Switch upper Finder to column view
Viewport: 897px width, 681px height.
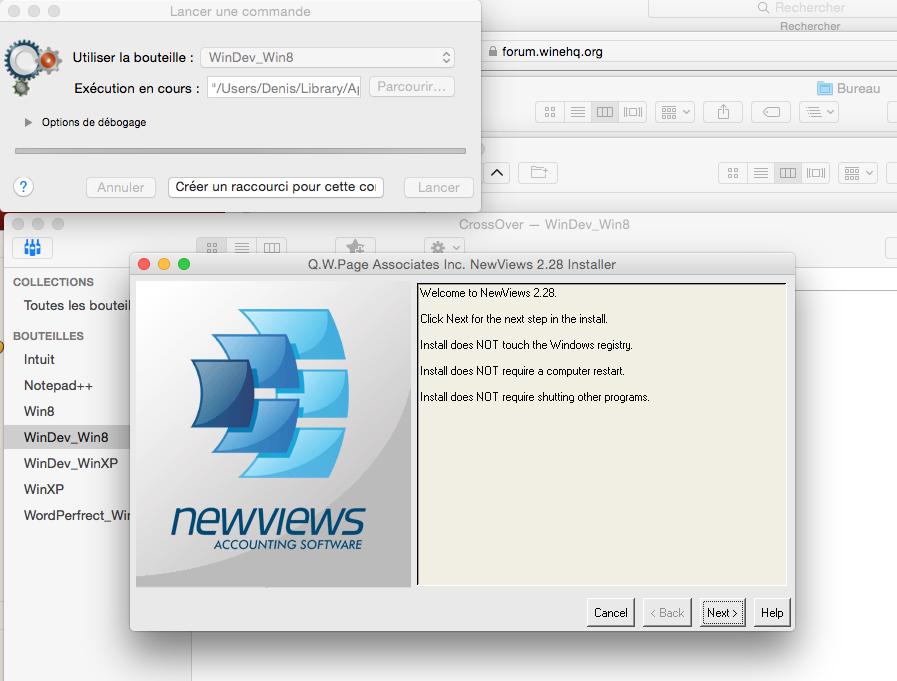click(x=605, y=112)
